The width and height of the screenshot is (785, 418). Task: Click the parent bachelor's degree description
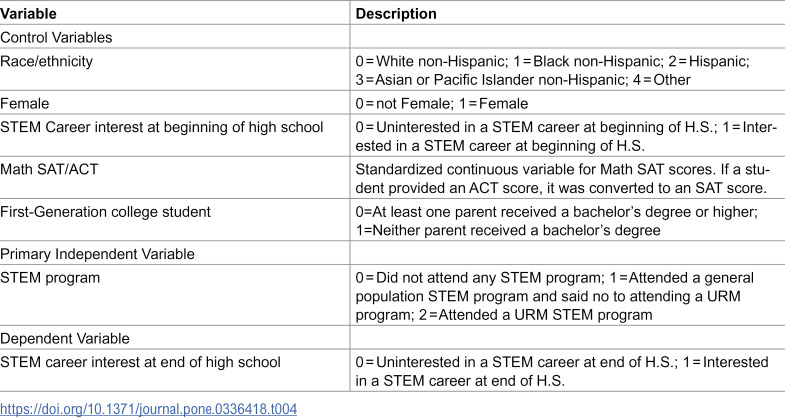pyautogui.click(x=557, y=221)
